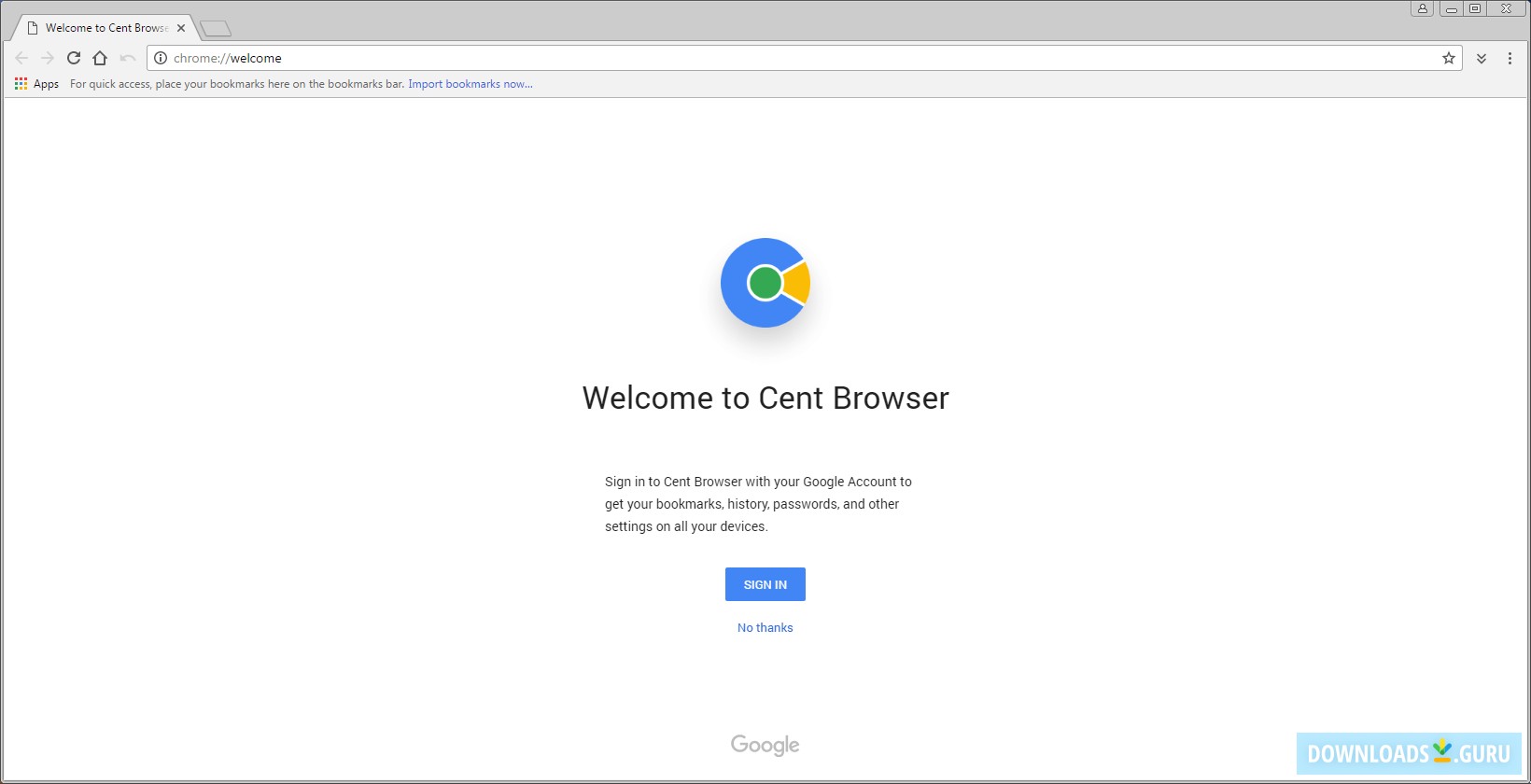This screenshot has height=784, width=1531.
Task: Reload the current page
Action: tap(74, 58)
